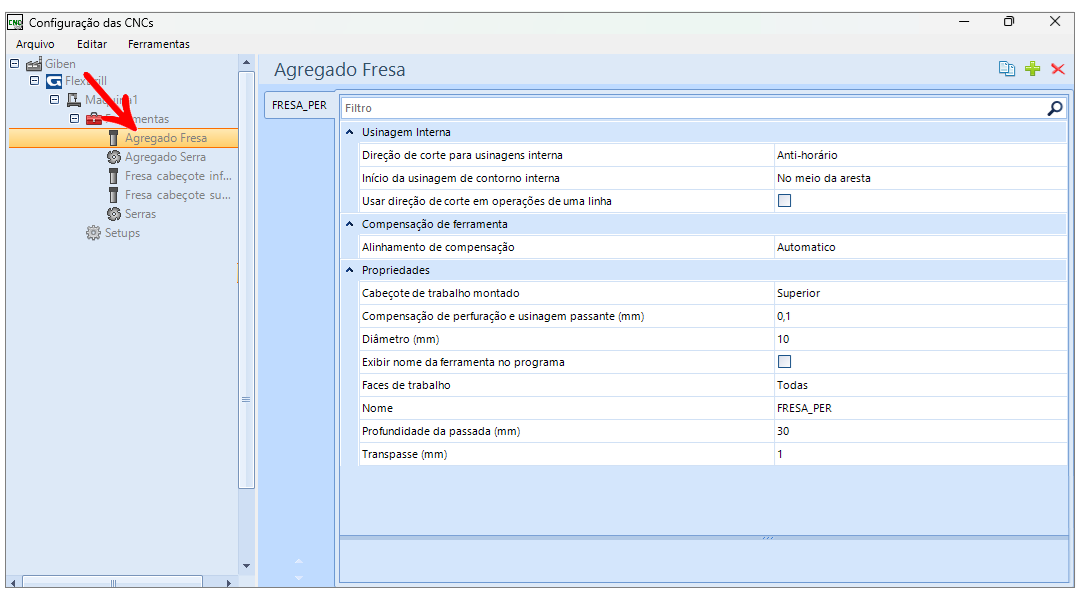This screenshot has width=1085, height=598.
Task: Enable 'Exibir nome da ferramenta no programa'
Action: (x=784, y=362)
